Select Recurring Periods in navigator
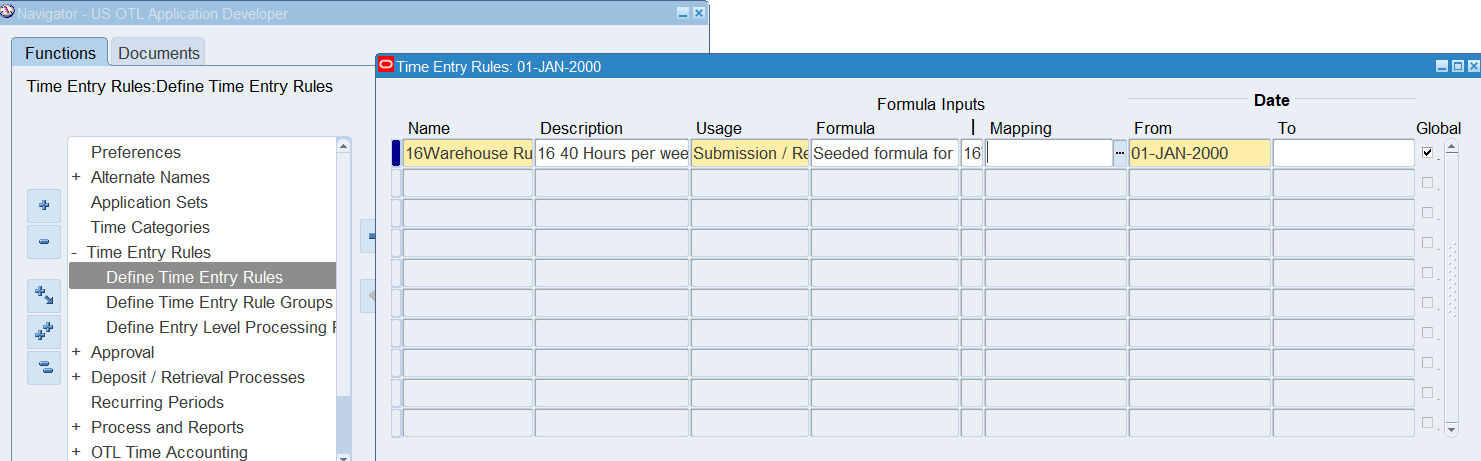 157,402
